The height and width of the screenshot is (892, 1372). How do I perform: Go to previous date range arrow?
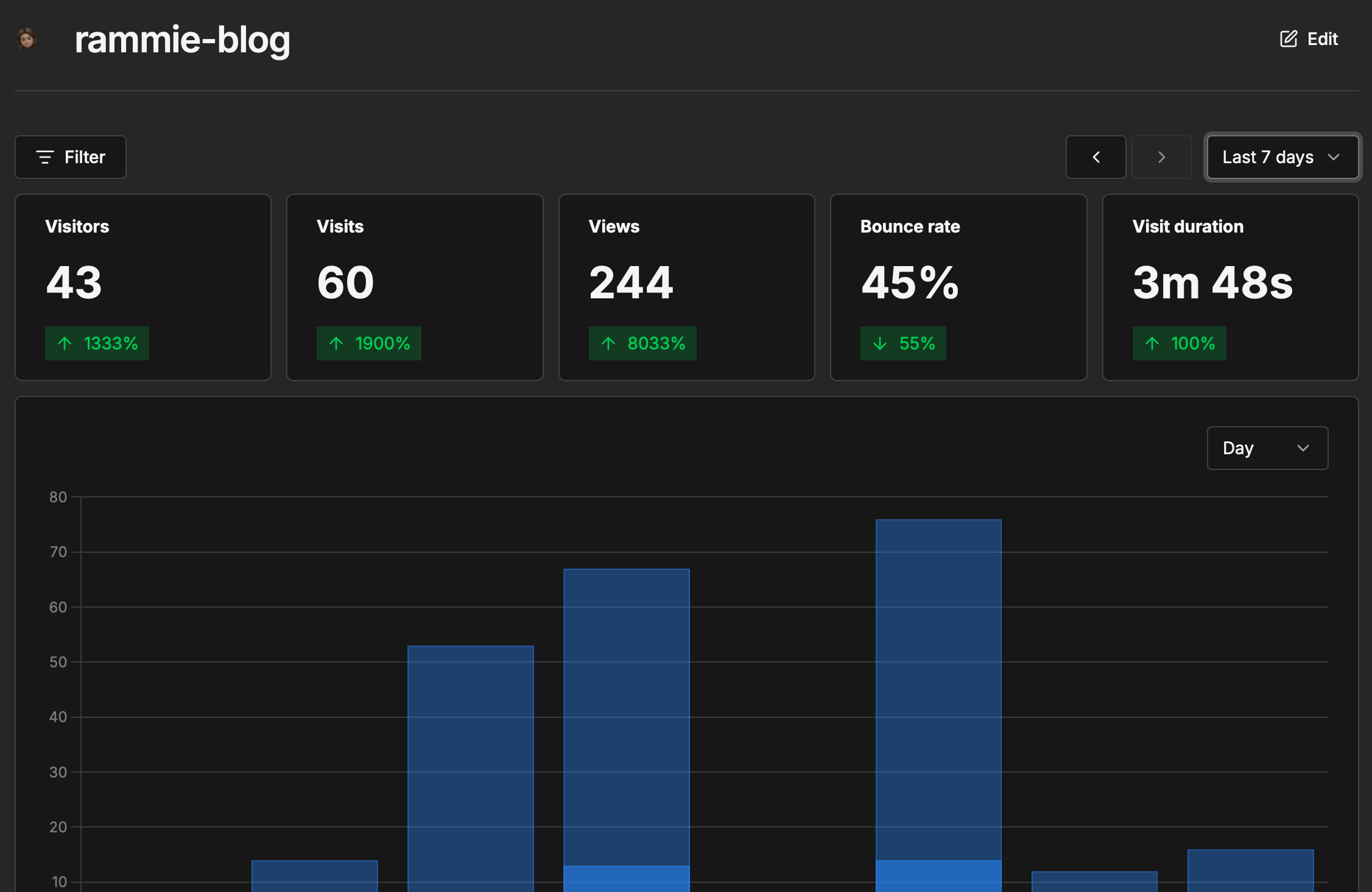click(1096, 157)
